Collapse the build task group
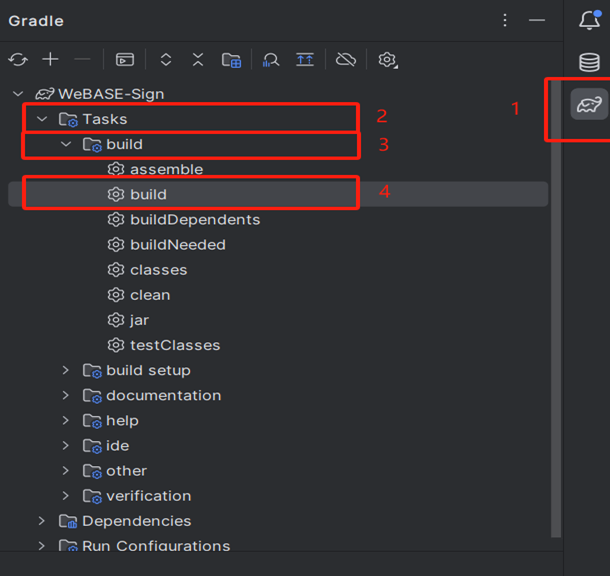The image size is (610, 576). [66, 144]
